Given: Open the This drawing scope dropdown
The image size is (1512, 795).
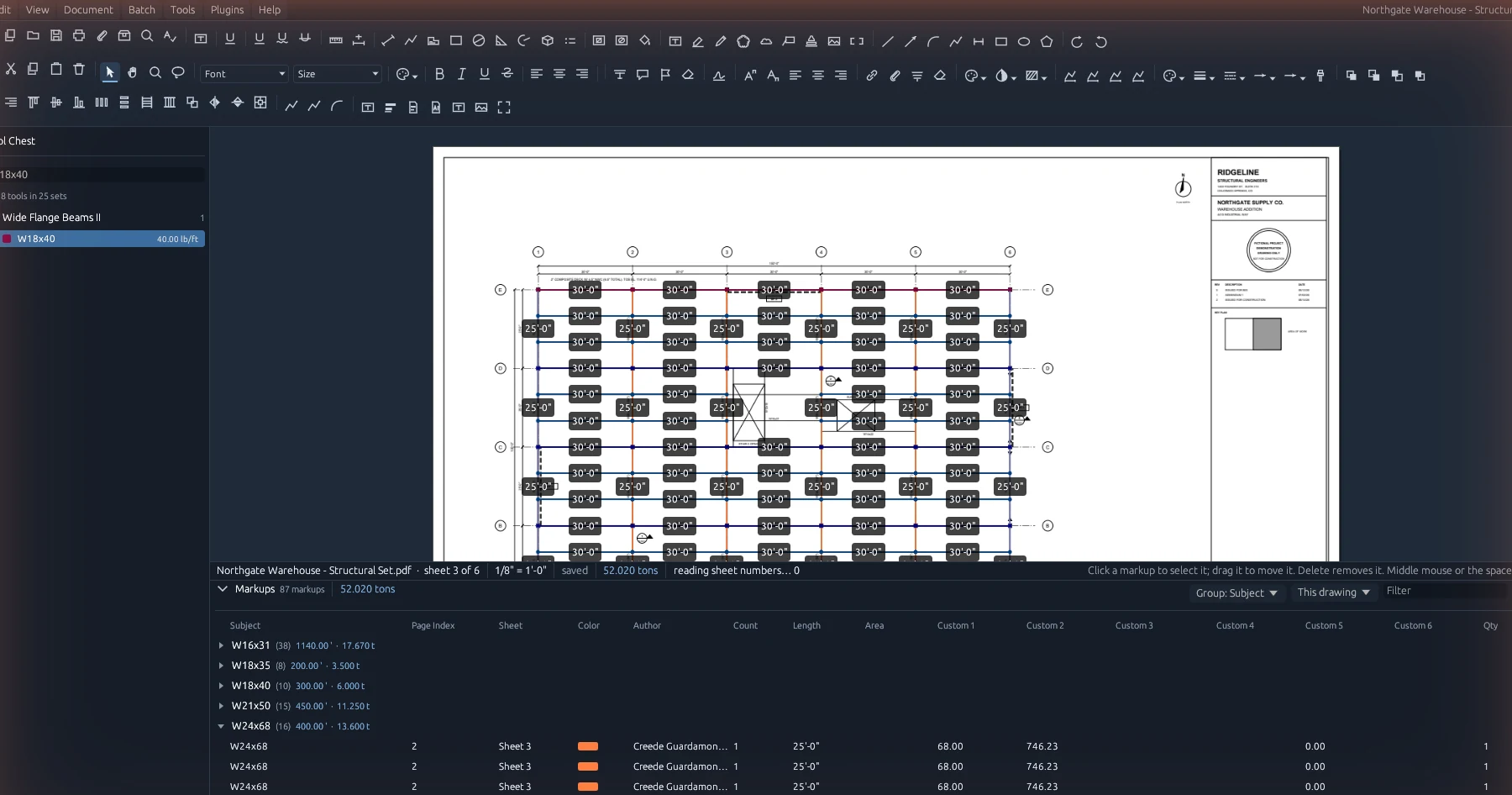Looking at the screenshot, I should click(1334, 592).
